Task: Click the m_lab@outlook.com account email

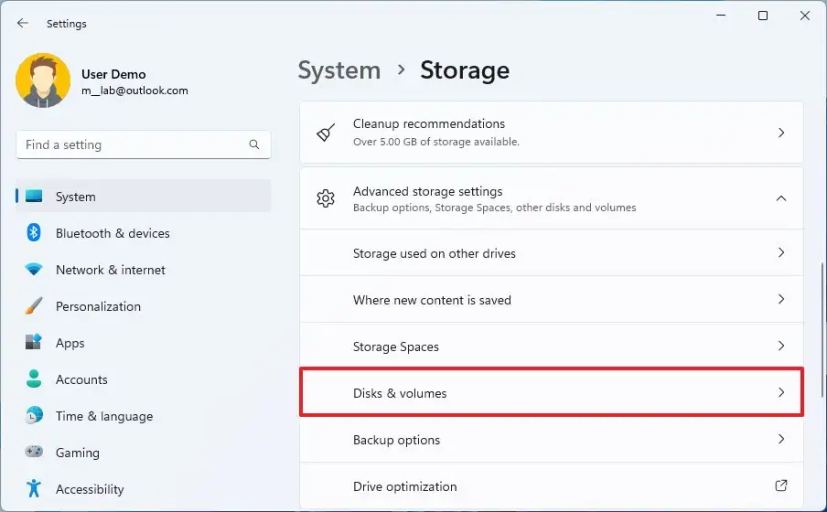Action: click(x=134, y=91)
